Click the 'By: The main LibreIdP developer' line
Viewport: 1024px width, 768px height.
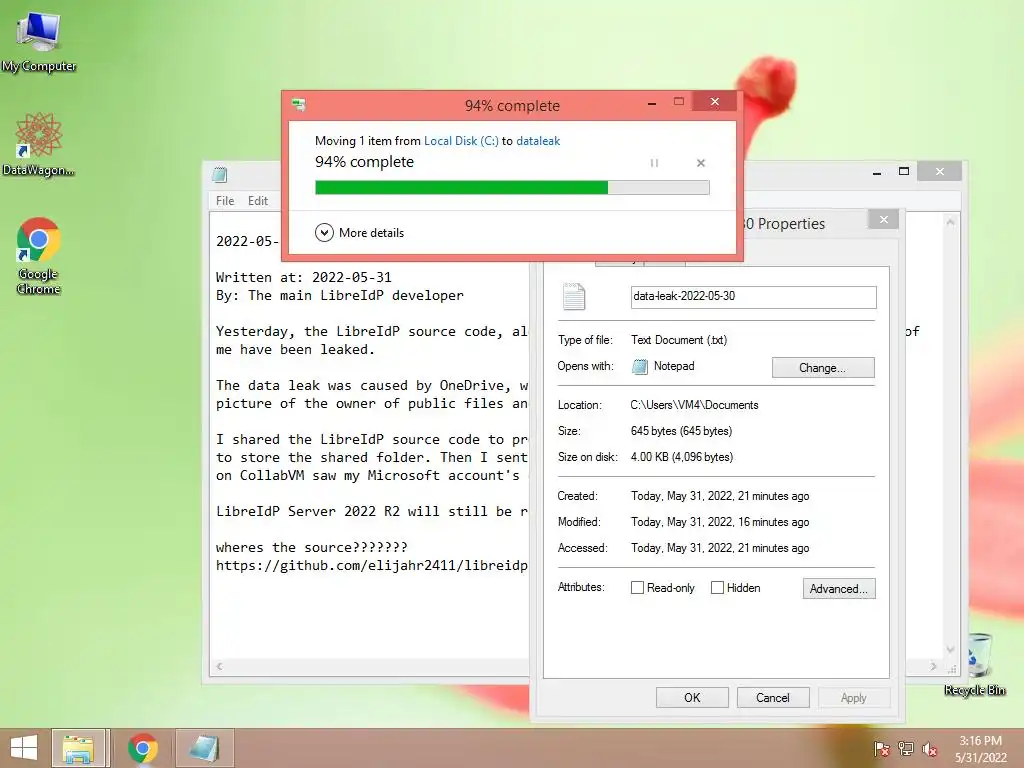(x=340, y=296)
